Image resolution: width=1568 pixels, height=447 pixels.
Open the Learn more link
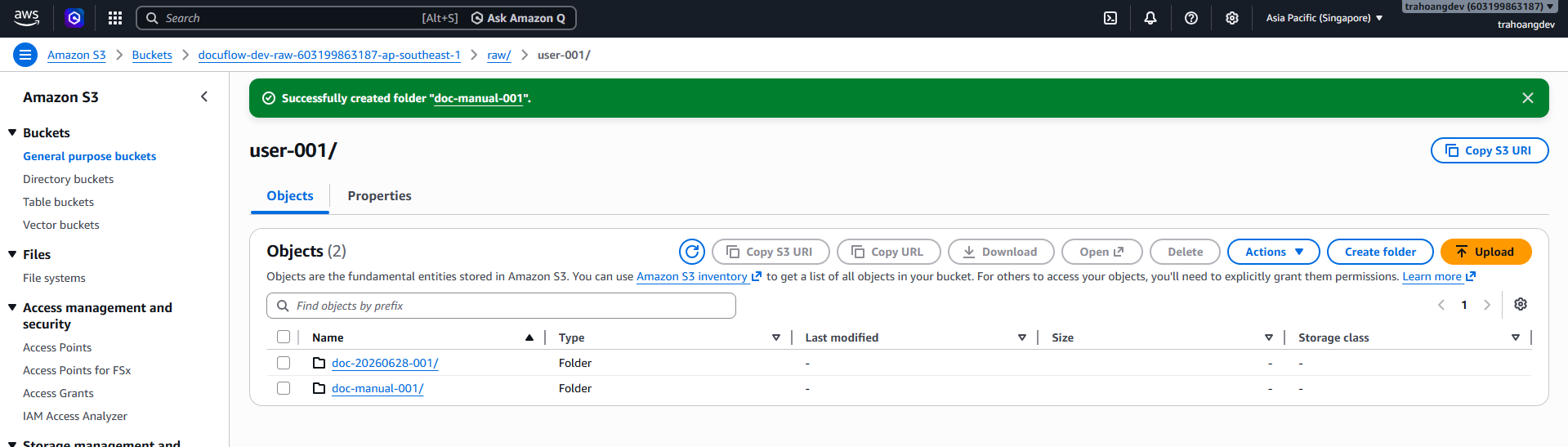tap(1439, 276)
